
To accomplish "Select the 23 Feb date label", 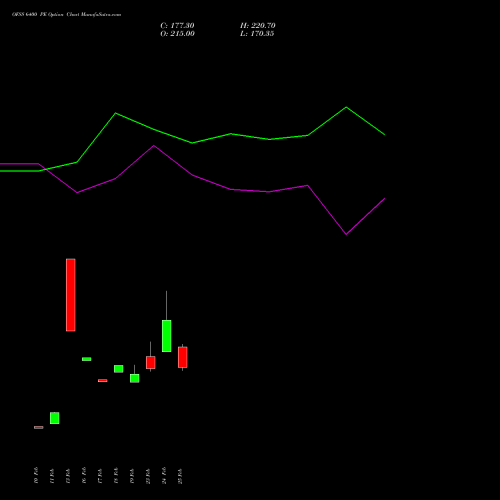I will click(x=148, y=476).
